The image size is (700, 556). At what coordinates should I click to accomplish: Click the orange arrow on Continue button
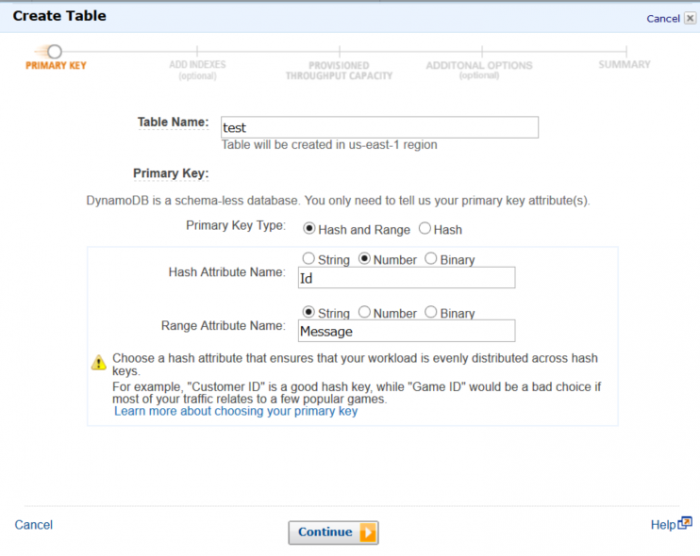click(x=368, y=532)
